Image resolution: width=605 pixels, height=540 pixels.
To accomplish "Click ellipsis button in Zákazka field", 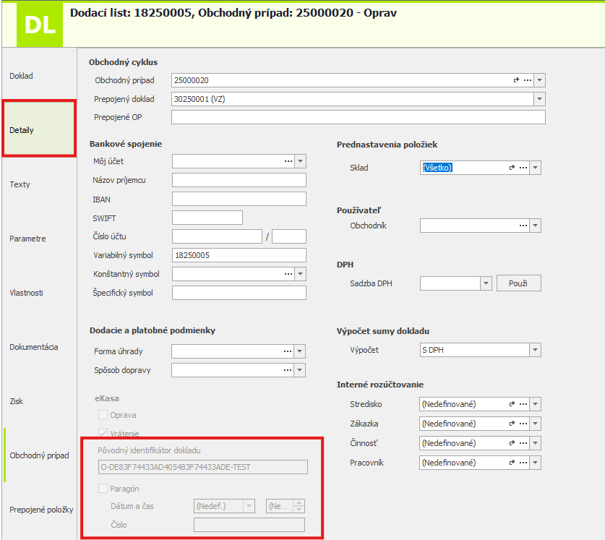I will pos(523,424).
